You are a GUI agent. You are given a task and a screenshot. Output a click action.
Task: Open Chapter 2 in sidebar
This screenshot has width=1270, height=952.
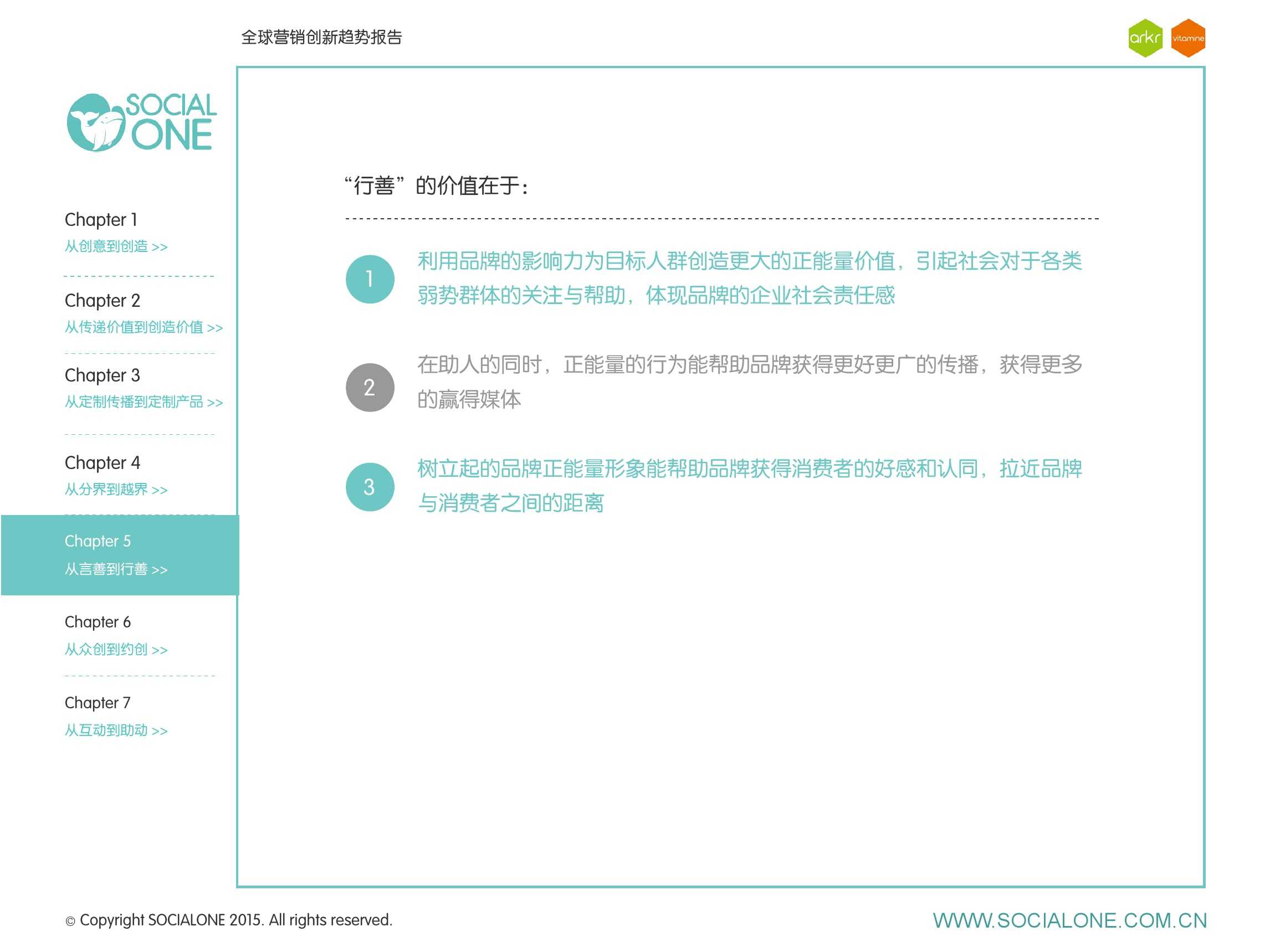click(x=102, y=301)
